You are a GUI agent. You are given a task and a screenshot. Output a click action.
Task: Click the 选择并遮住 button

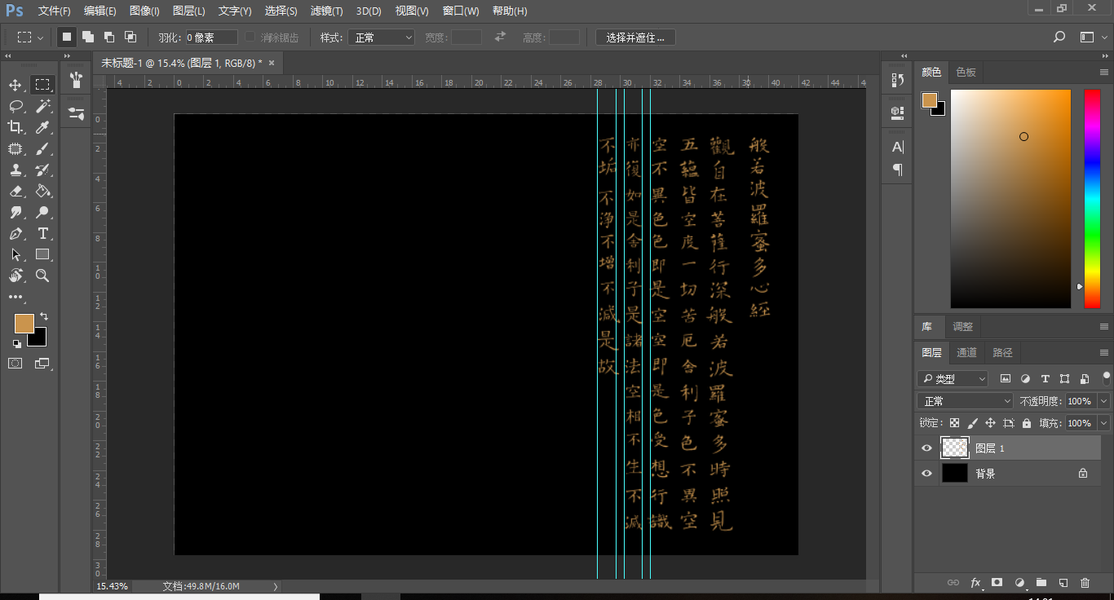click(634, 38)
